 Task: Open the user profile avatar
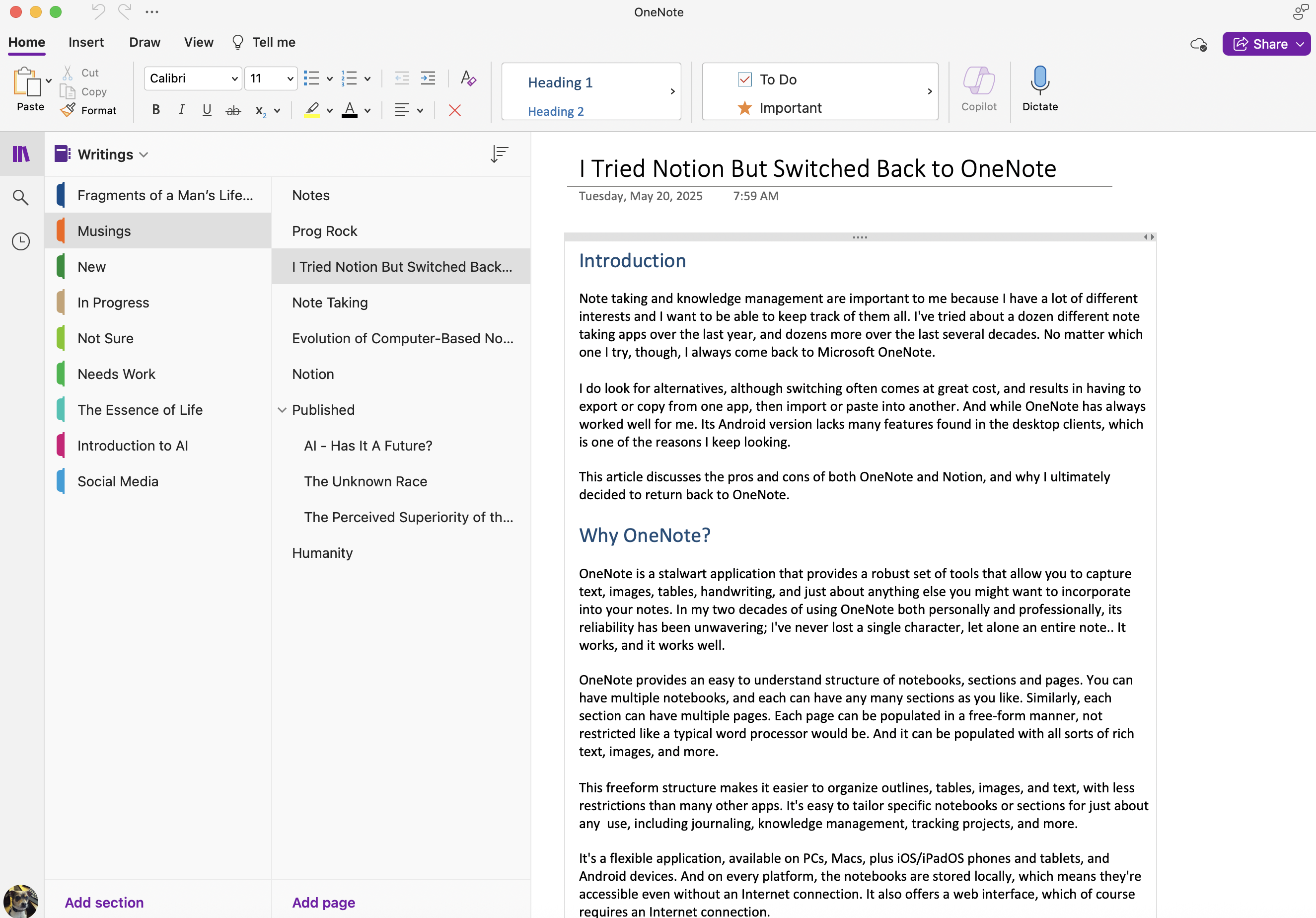(21, 902)
